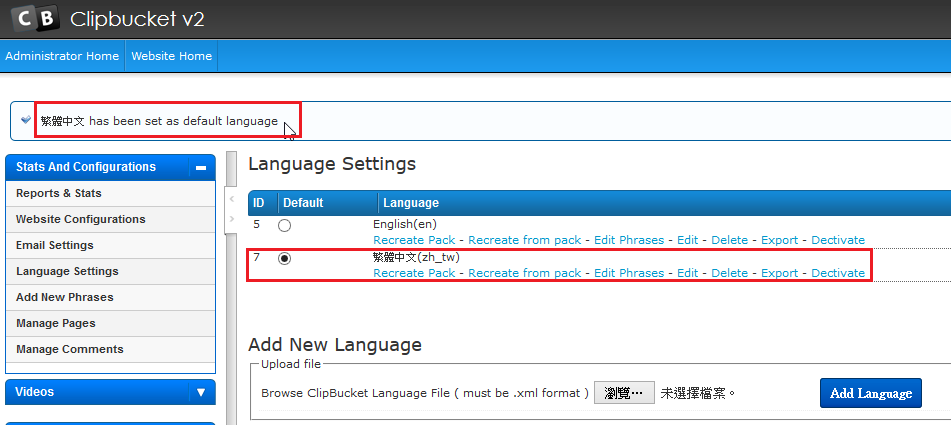
Task: Select 繁體中文 default language radio button
Action: 284,258
